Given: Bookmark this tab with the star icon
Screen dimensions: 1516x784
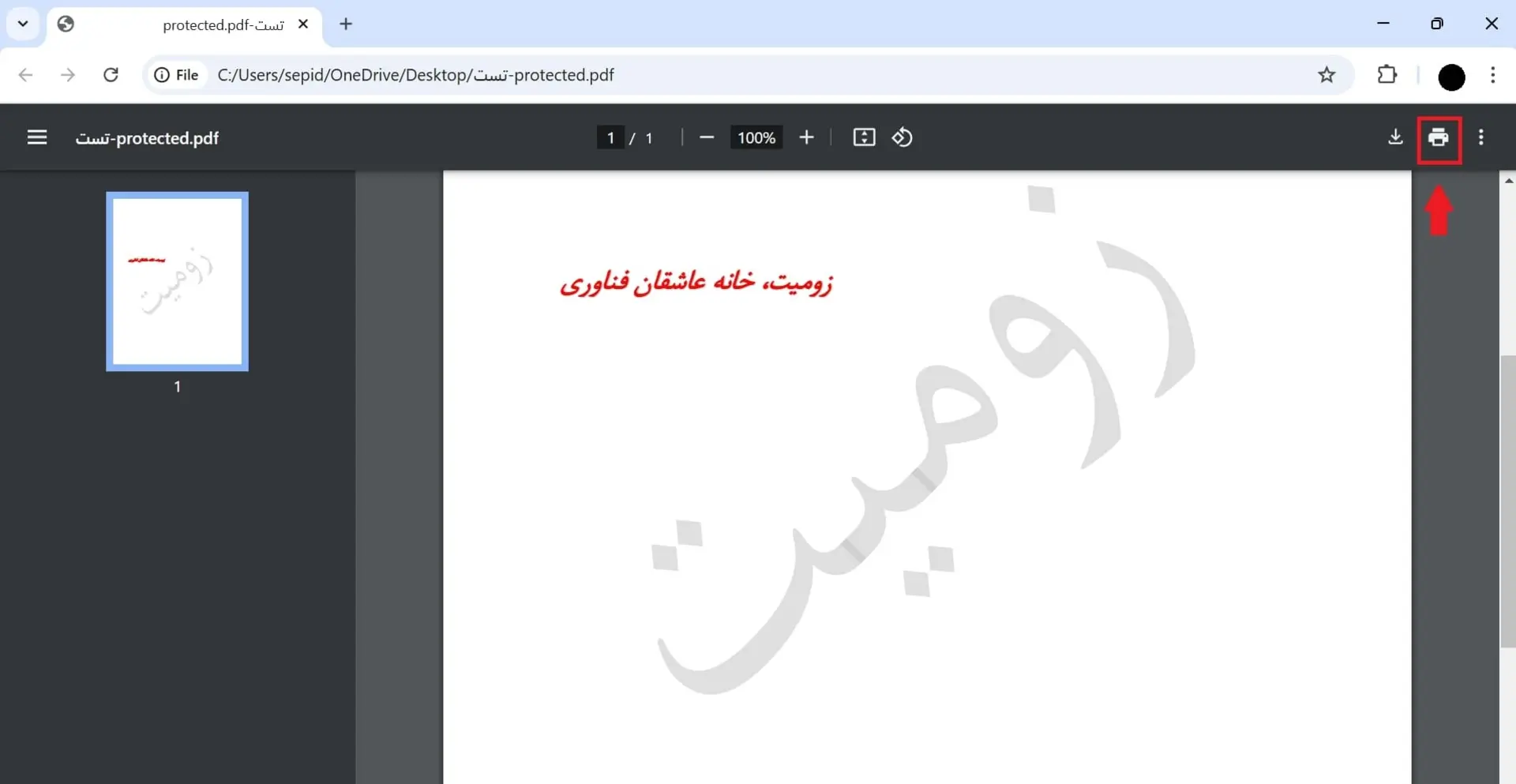Looking at the screenshot, I should click(1326, 75).
